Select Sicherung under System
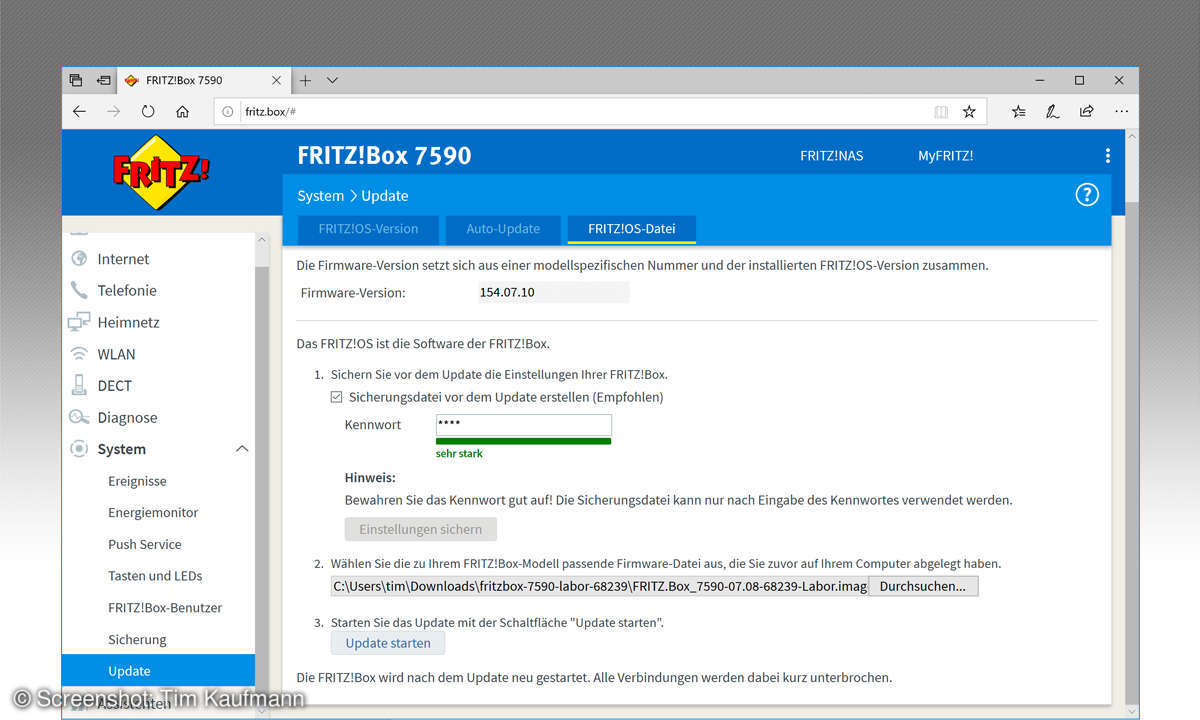 (137, 640)
